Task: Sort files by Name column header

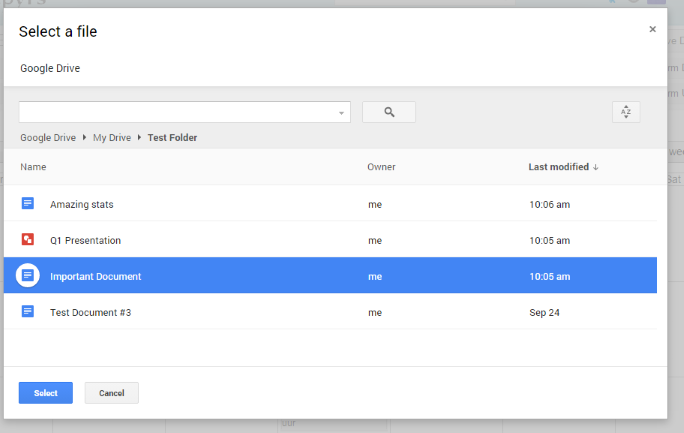Action: [x=33, y=167]
